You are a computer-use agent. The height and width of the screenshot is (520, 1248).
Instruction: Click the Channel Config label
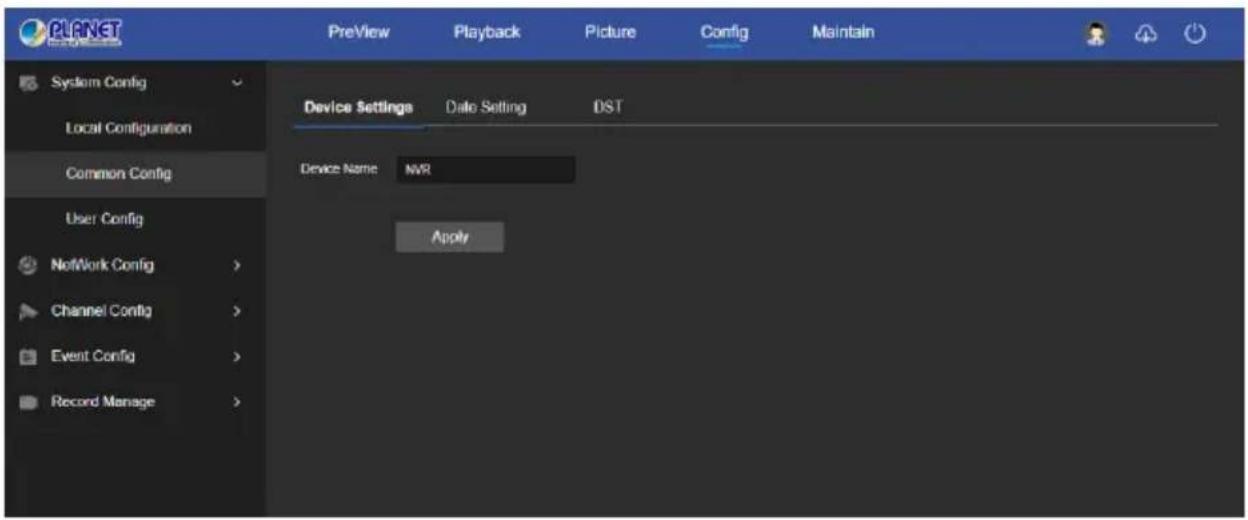point(101,311)
